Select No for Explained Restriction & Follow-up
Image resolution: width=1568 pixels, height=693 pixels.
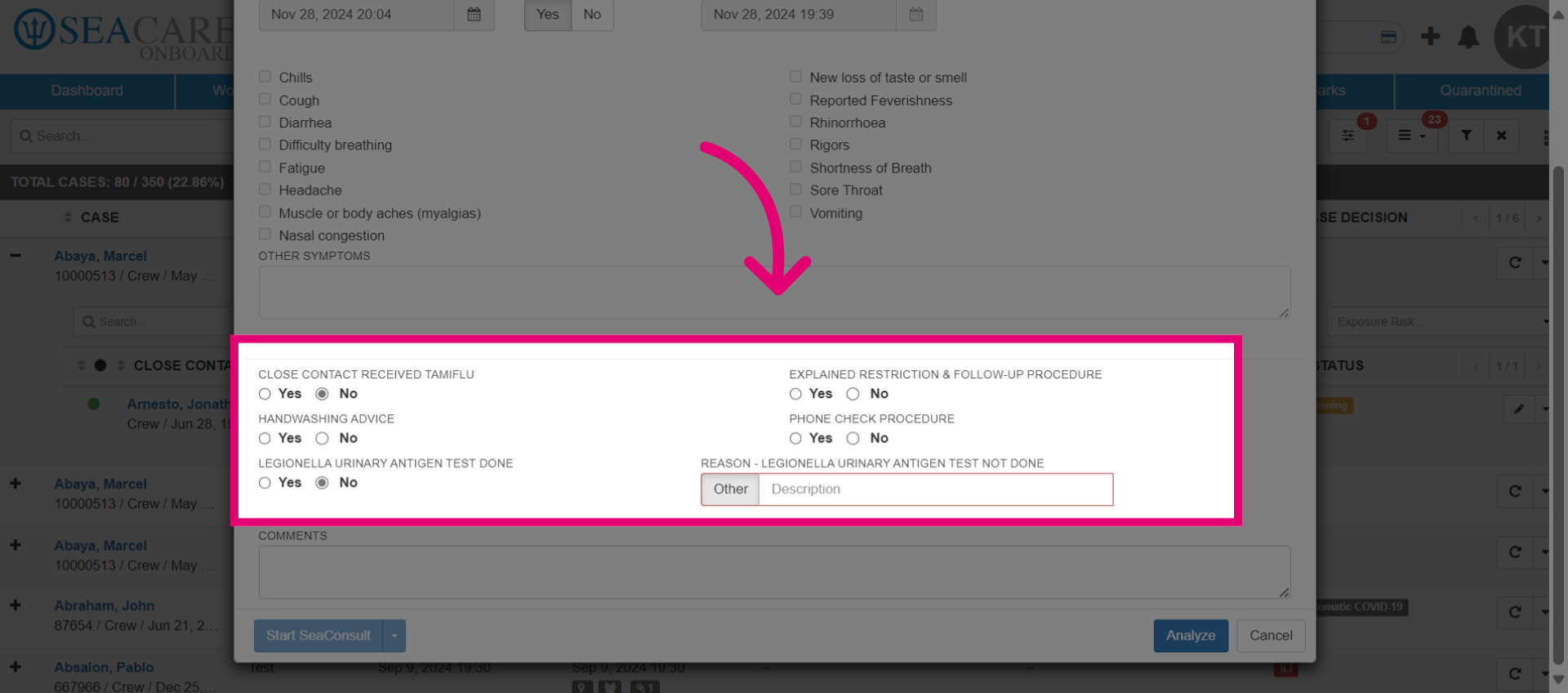click(853, 394)
